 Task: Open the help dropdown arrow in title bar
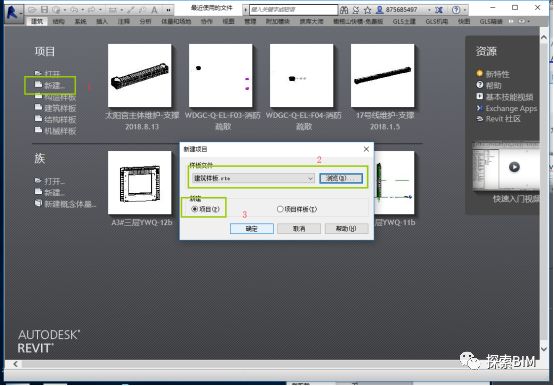point(465,10)
